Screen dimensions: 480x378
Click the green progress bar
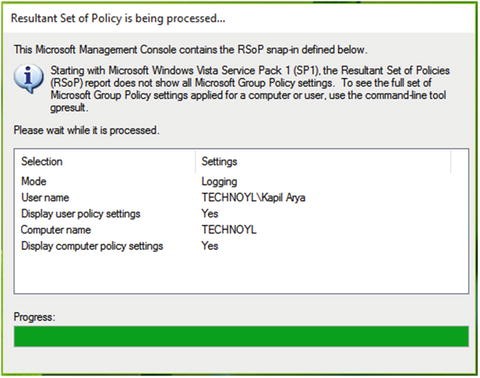pyautogui.click(x=241, y=336)
